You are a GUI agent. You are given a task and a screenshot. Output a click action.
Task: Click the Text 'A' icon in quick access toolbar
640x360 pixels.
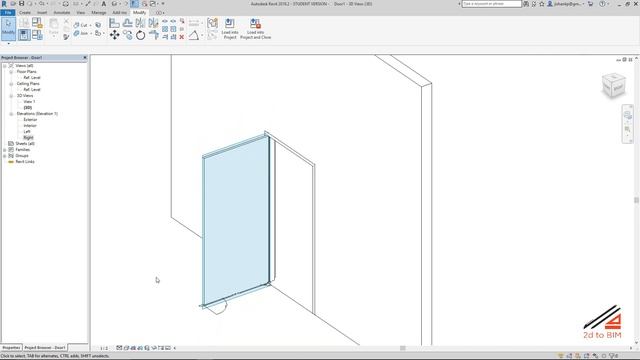[104, 4]
